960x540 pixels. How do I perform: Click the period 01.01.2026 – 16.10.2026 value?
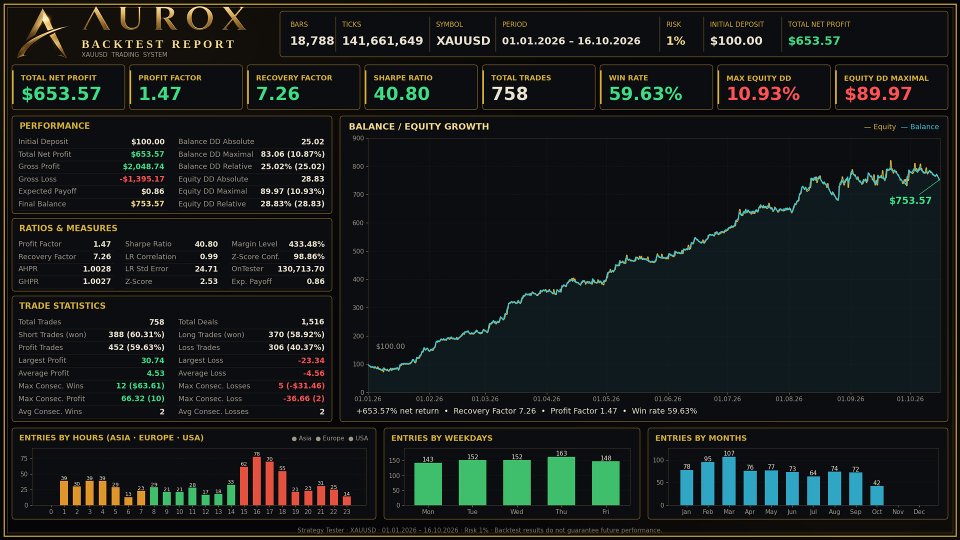[x=571, y=41]
